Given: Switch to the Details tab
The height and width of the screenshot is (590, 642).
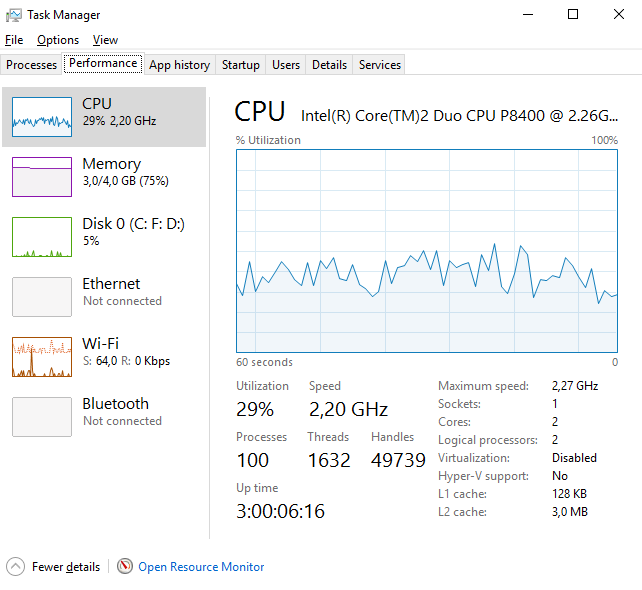Looking at the screenshot, I should (x=329, y=65).
